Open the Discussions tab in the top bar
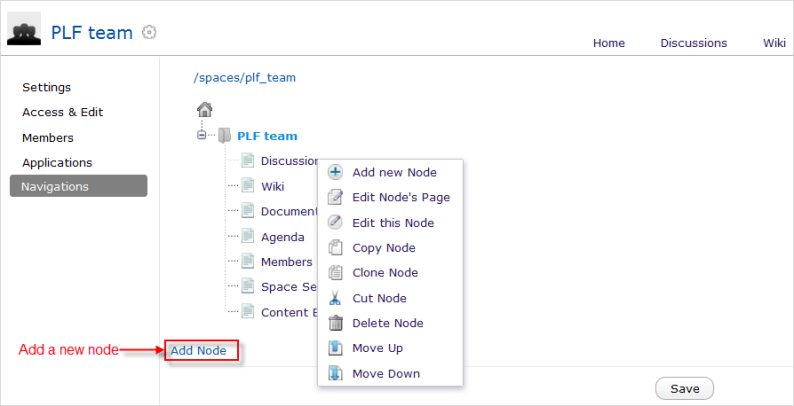Viewport: 794px width, 406px height. click(693, 43)
